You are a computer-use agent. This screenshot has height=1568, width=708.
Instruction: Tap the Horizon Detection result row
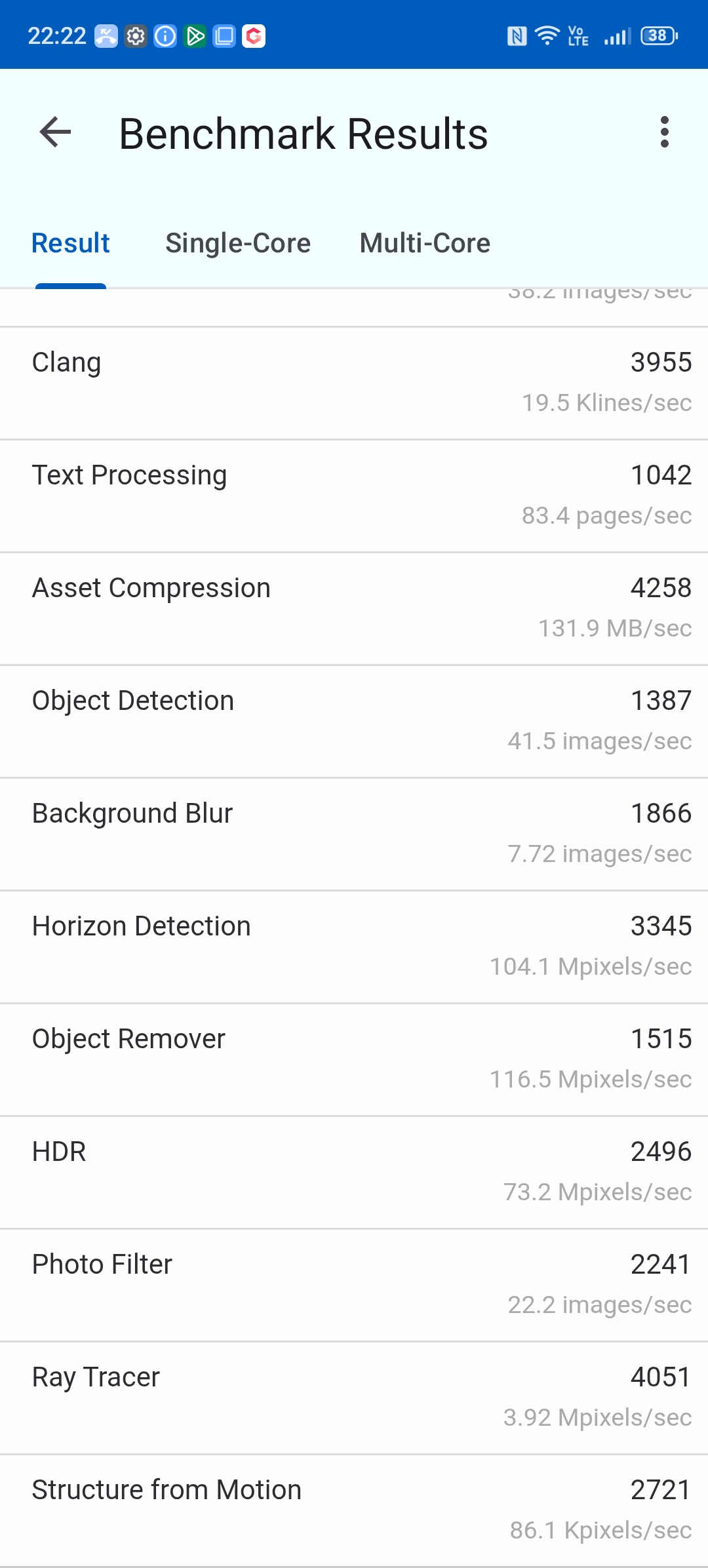tap(354, 947)
